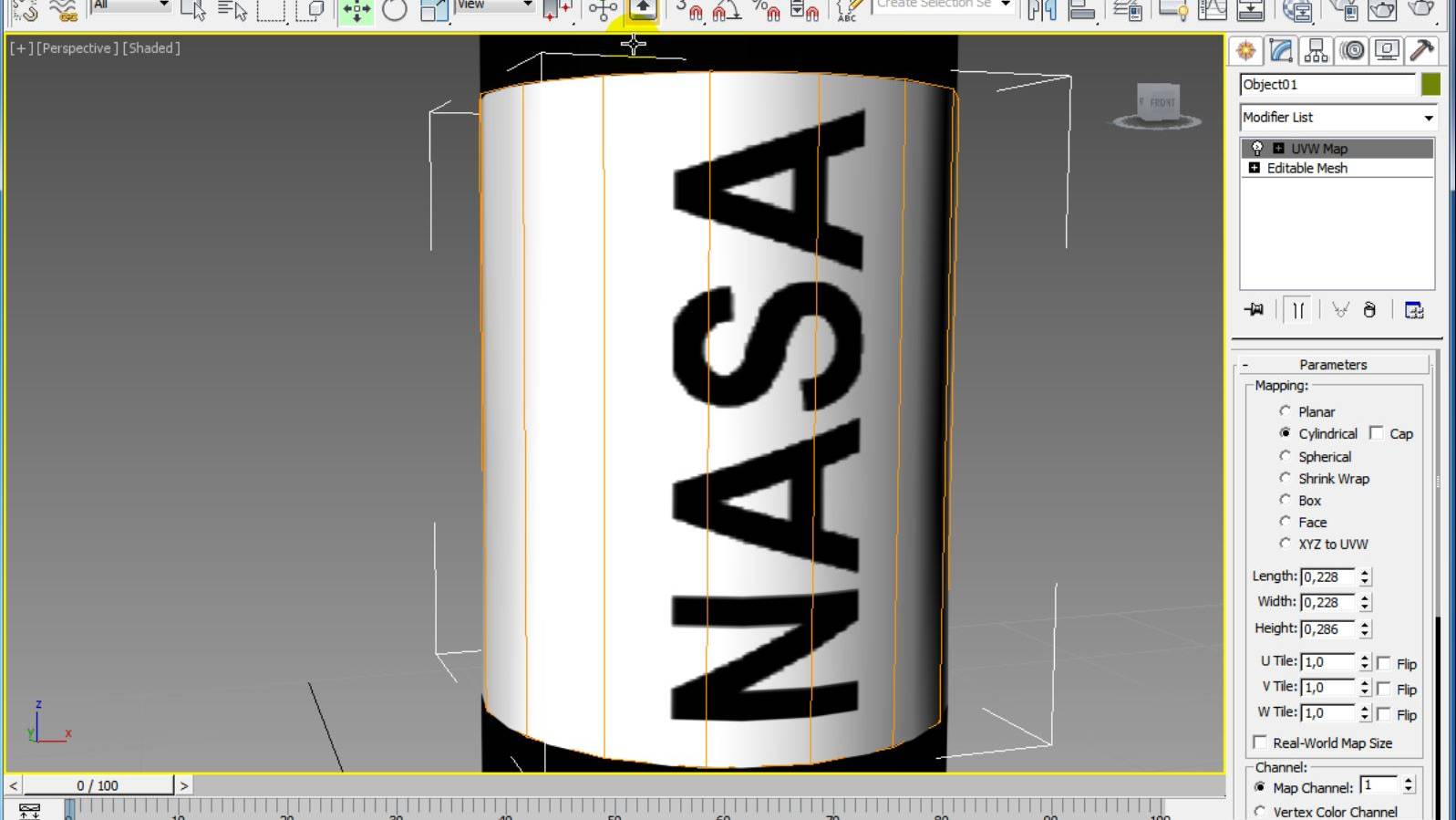Enable the Cap checkbox
Viewport: 1456px width, 820px height.
pos(1377,433)
